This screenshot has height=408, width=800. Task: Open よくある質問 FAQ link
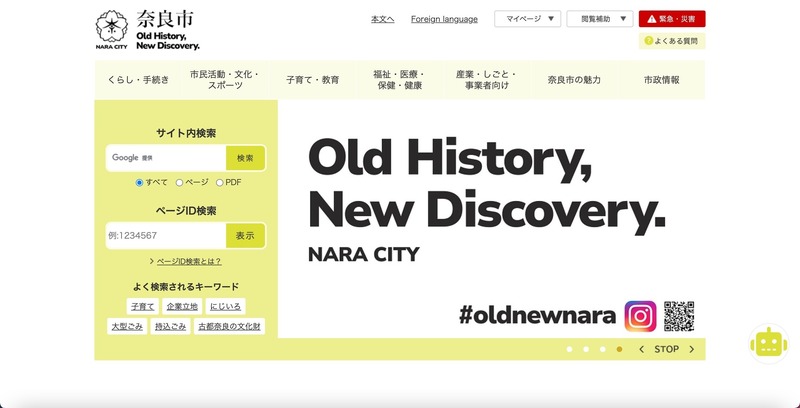click(x=672, y=41)
